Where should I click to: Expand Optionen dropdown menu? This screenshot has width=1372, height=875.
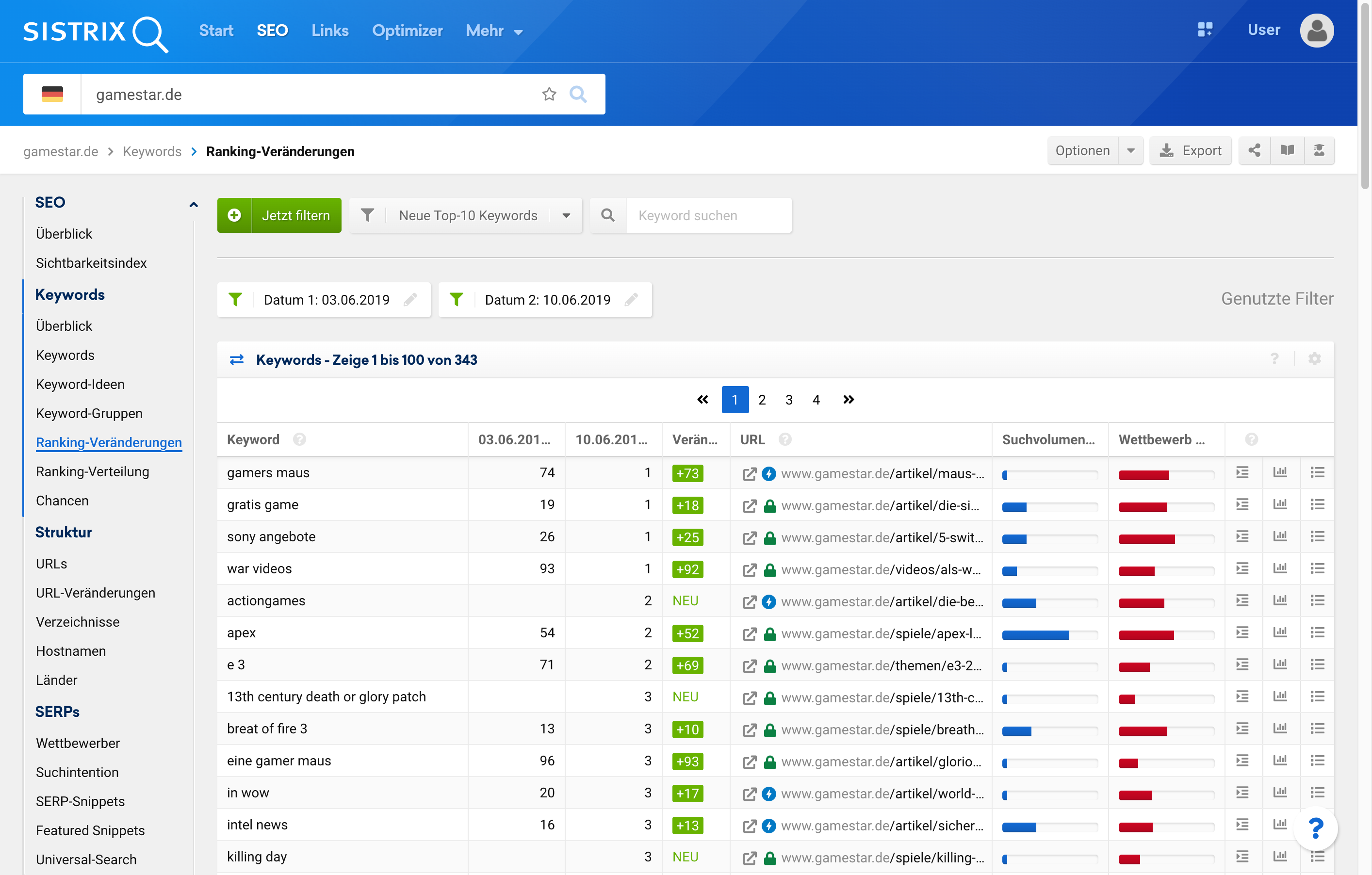pos(1131,151)
